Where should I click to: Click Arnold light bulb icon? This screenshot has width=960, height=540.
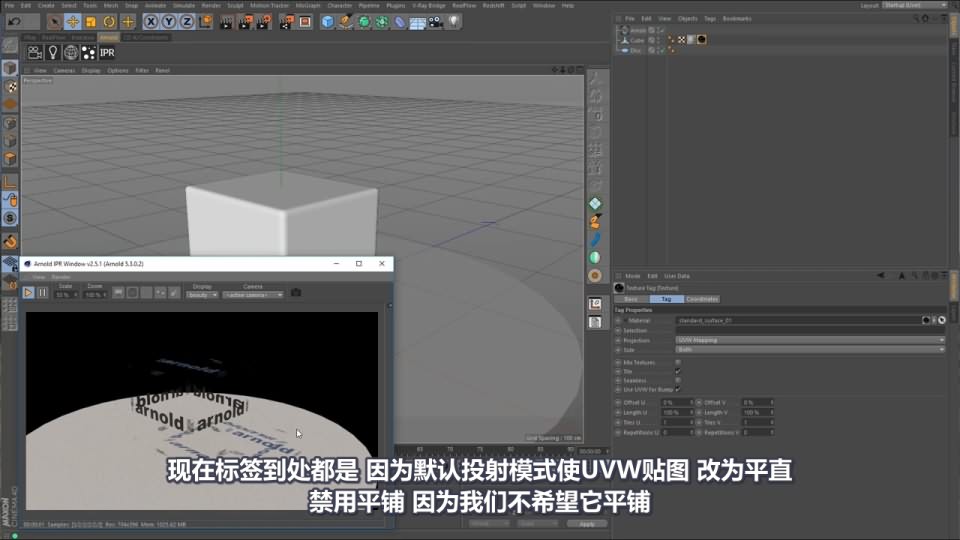pos(53,53)
